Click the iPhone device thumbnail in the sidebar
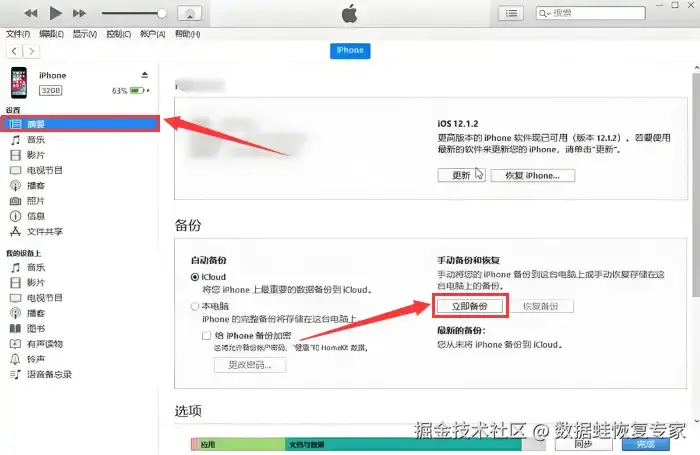Viewport: 700px width, 455px height. [x=19, y=83]
